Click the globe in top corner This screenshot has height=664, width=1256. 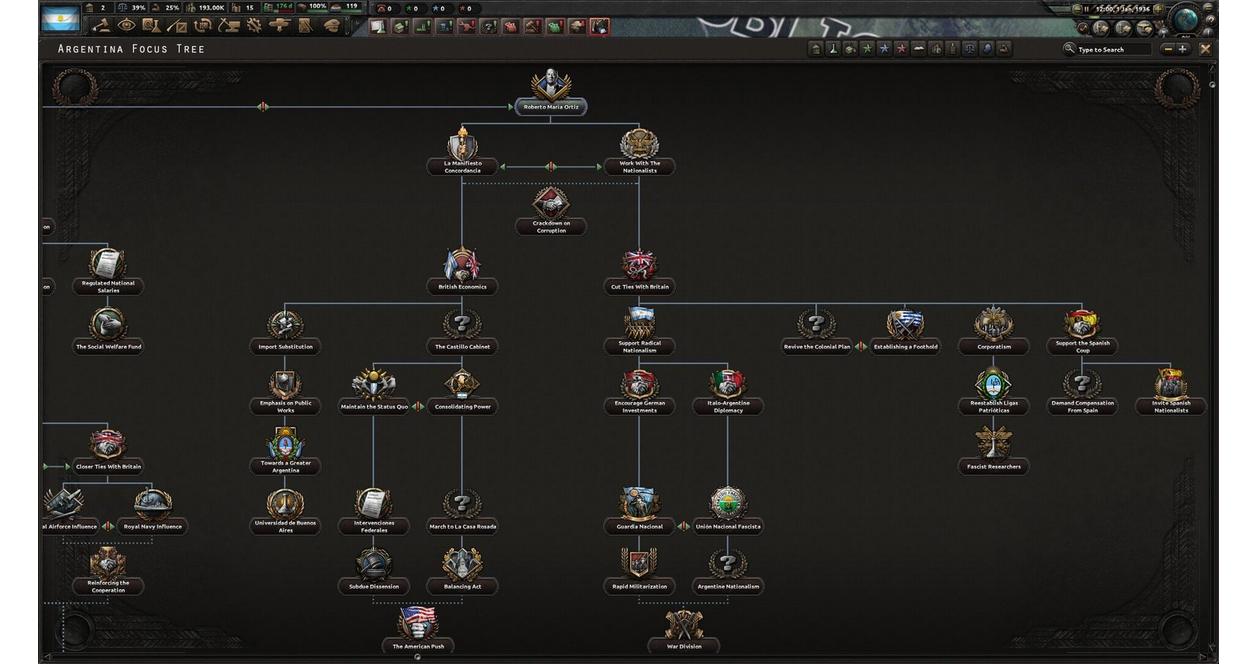pyautogui.click(x=1185, y=20)
